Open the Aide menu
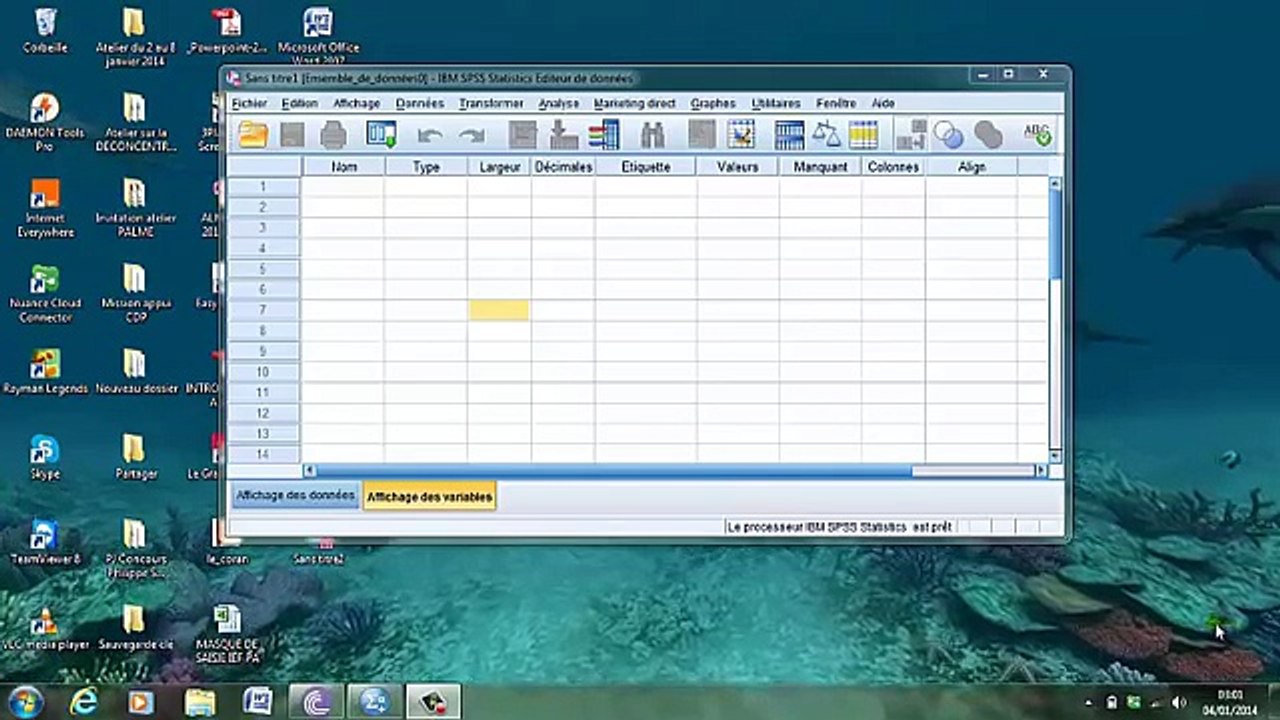Image resolution: width=1280 pixels, height=720 pixels. 883,103
